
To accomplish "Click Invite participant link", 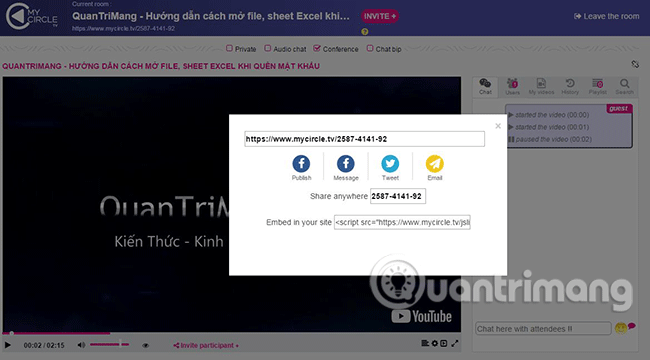I will point(206,345).
